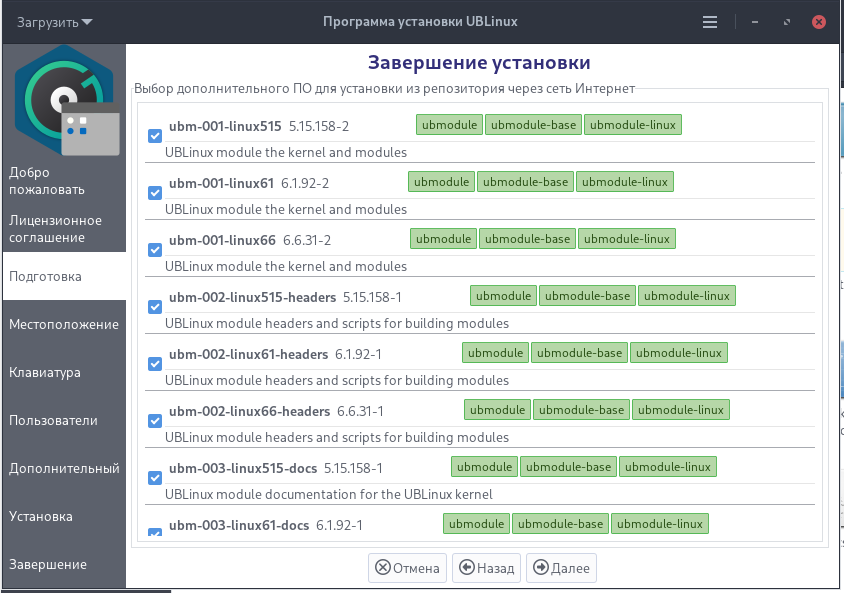Click ubmodule-base tag on ubm-003-linux61-docs row
The height and width of the screenshot is (593, 844).
(x=560, y=524)
